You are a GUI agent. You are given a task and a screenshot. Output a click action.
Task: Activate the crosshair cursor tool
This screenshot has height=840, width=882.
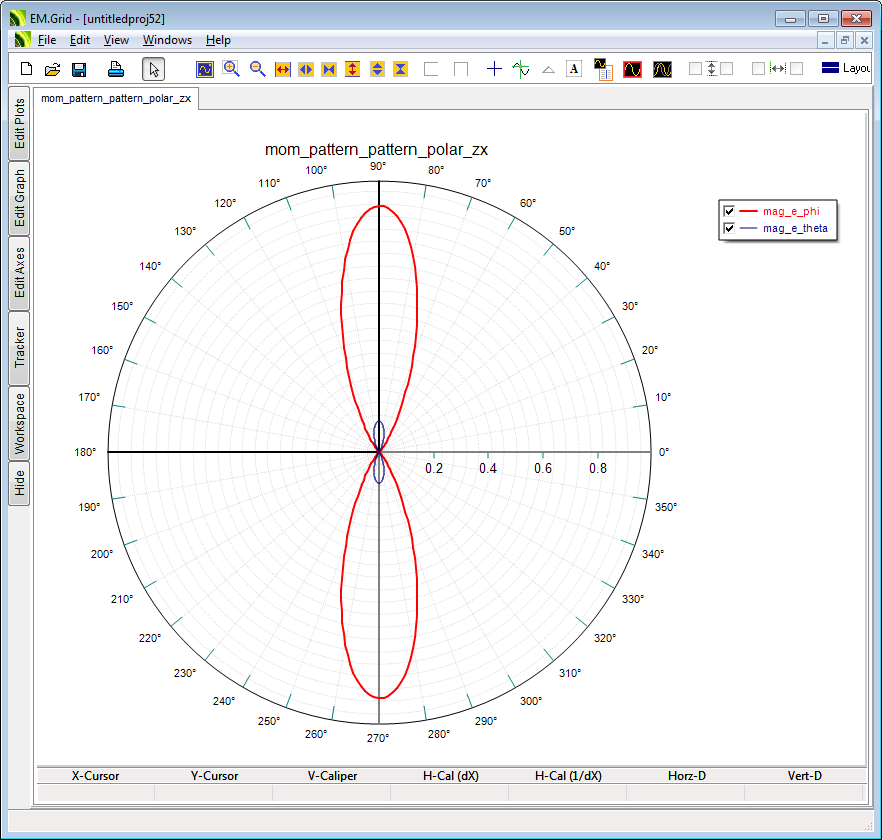494,69
